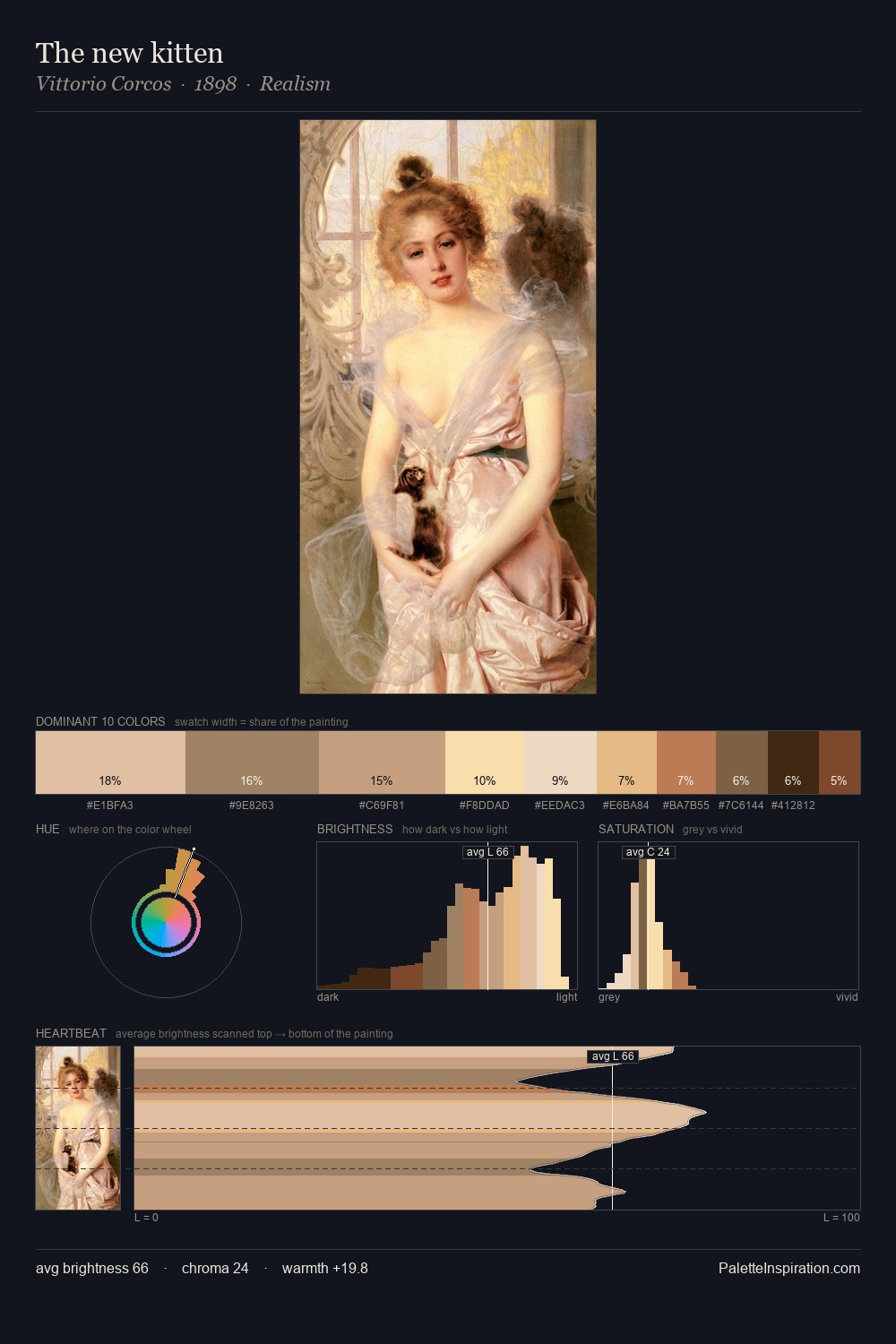Open the large painting image of the woman
Screen dimensions: 896x1344
click(448, 407)
